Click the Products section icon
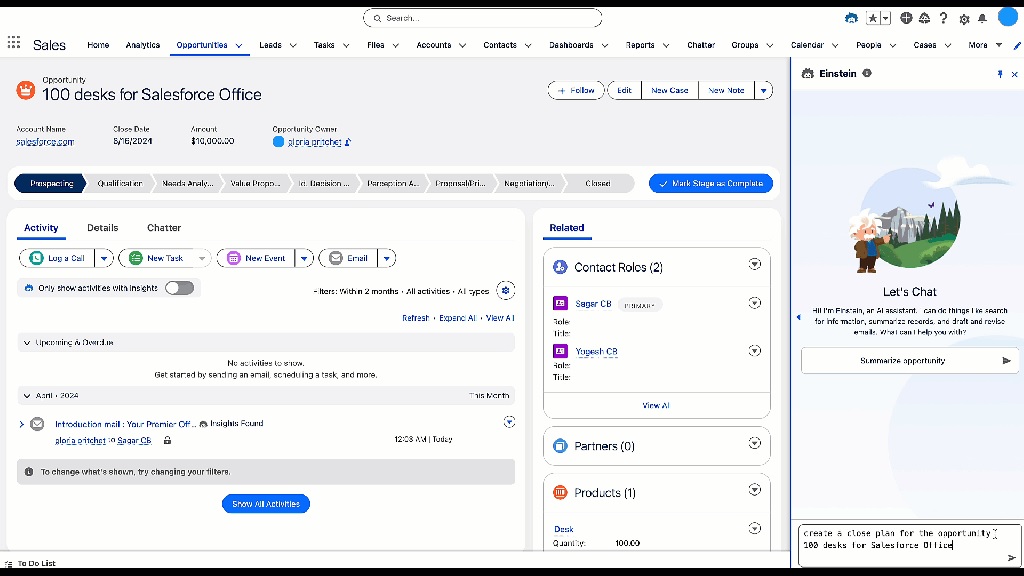This screenshot has width=1024, height=576. point(560,492)
